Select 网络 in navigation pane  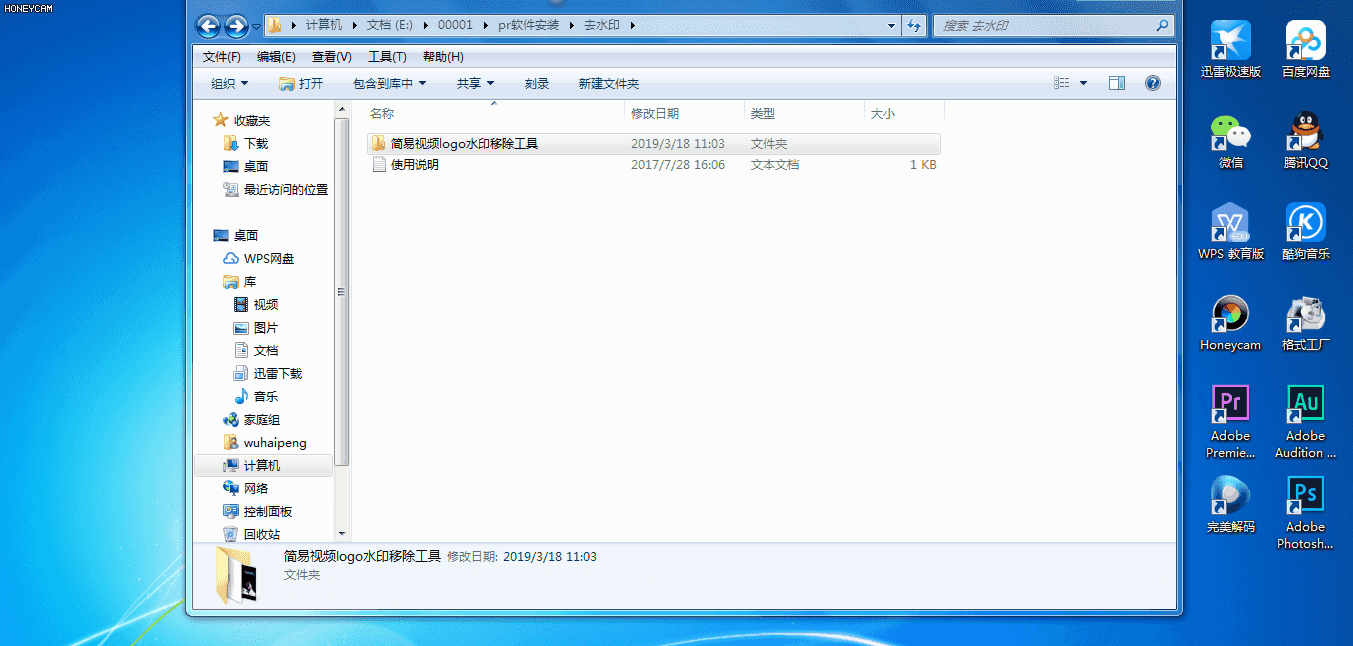pos(246,488)
